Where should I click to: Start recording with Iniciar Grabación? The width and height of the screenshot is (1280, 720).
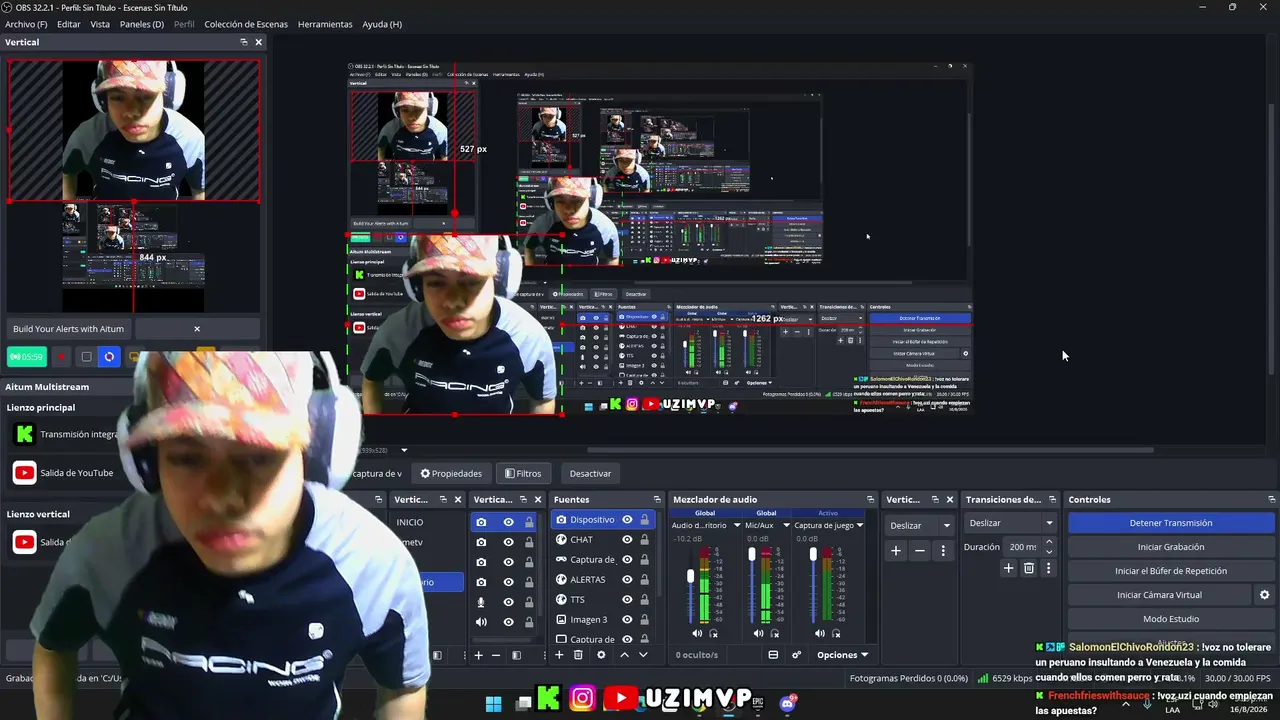(x=1171, y=547)
